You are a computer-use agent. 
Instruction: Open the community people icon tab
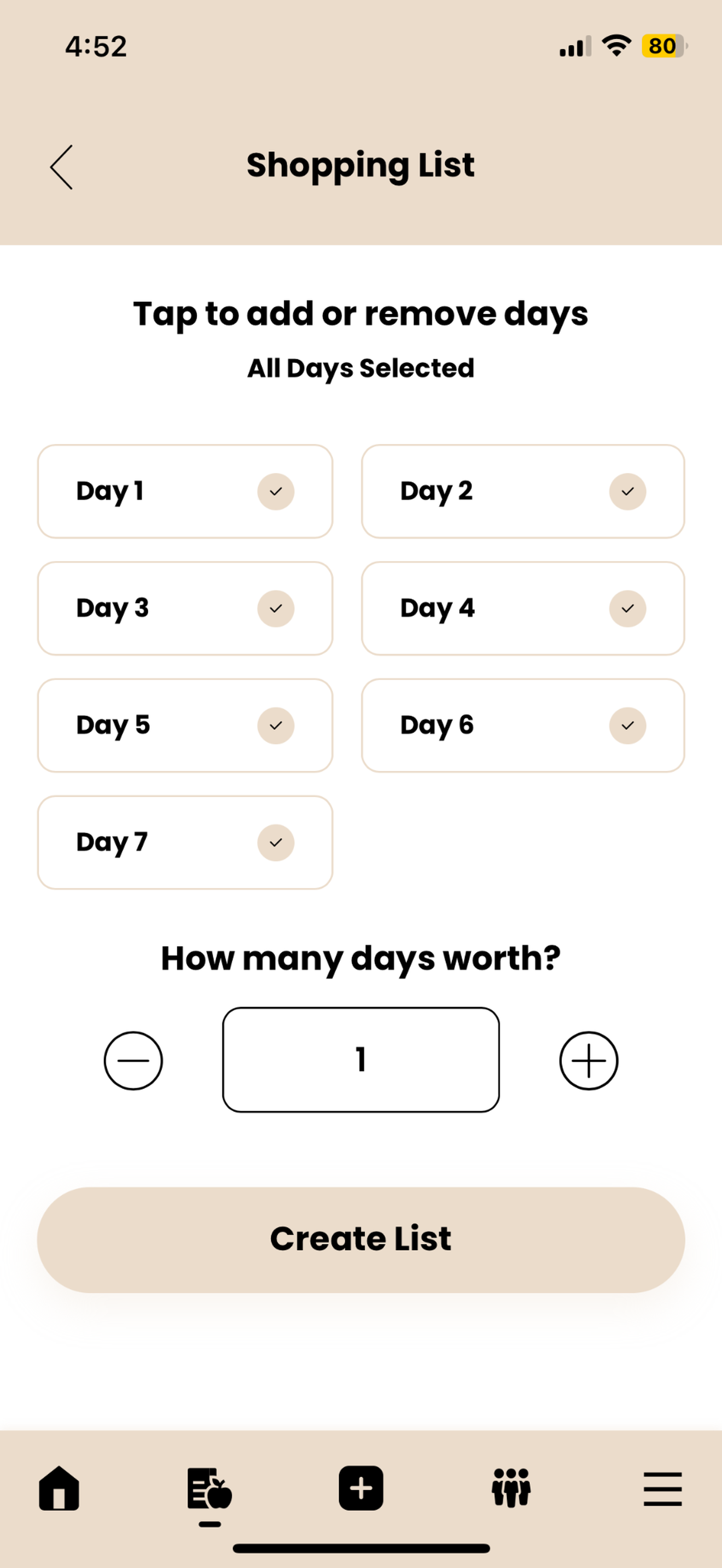point(511,1488)
